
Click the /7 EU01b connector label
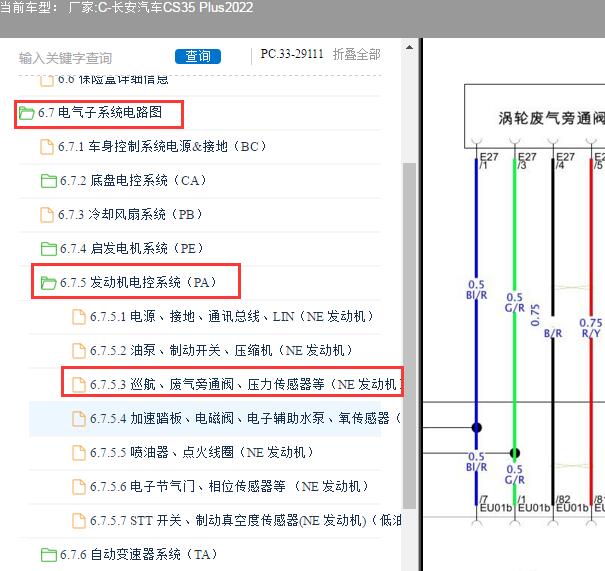pos(495,504)
